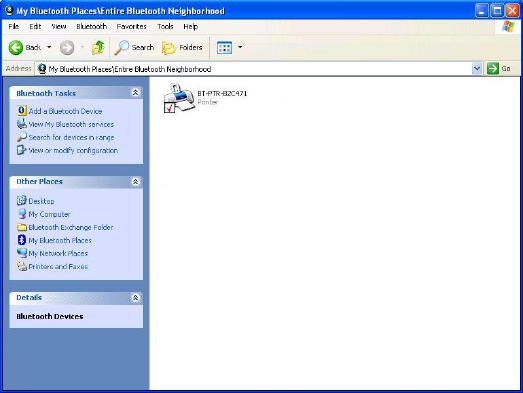Open My Network Places link
Viewport: 523px width, 393px height.
[x=58, y=254]
